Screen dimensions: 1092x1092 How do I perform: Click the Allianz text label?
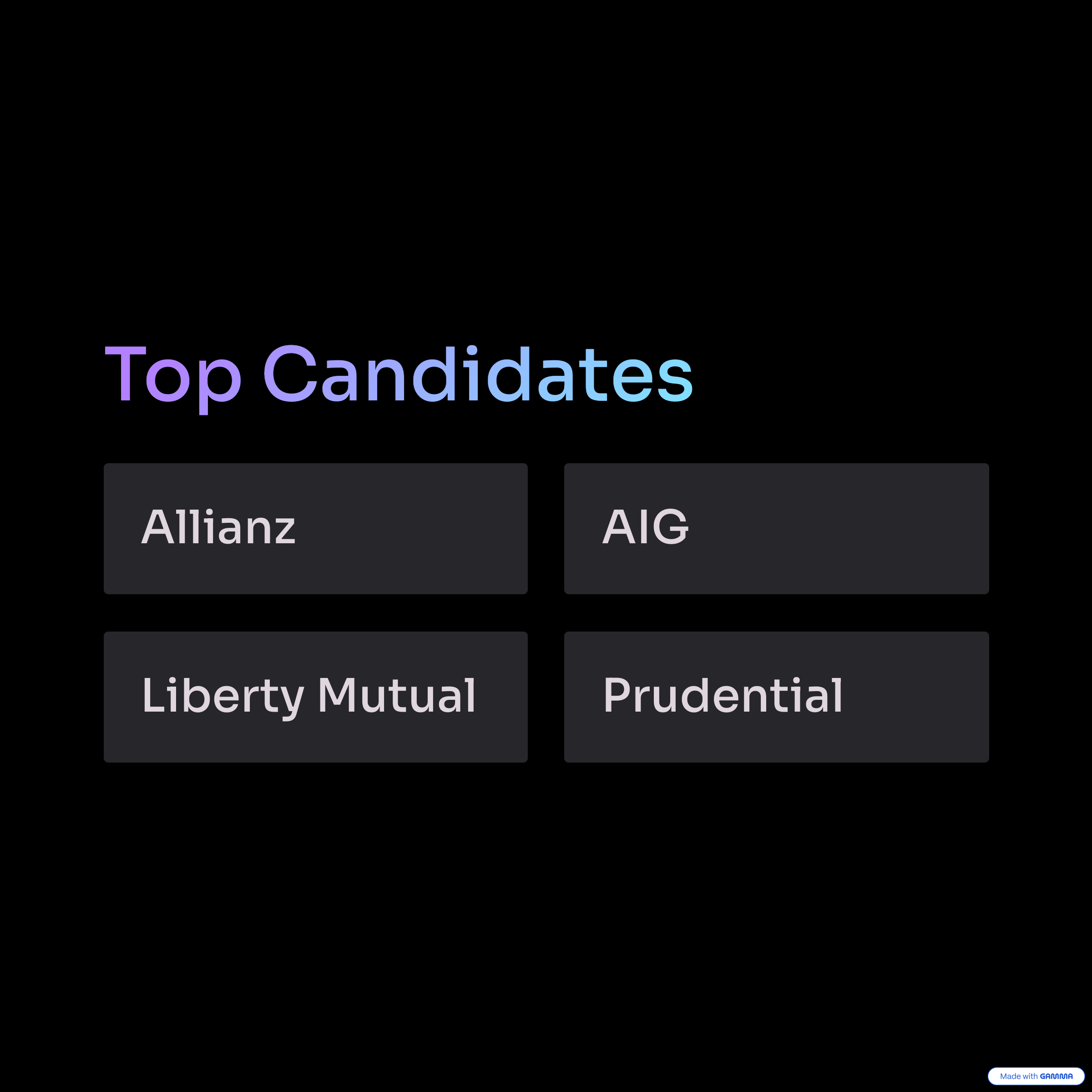218,527
